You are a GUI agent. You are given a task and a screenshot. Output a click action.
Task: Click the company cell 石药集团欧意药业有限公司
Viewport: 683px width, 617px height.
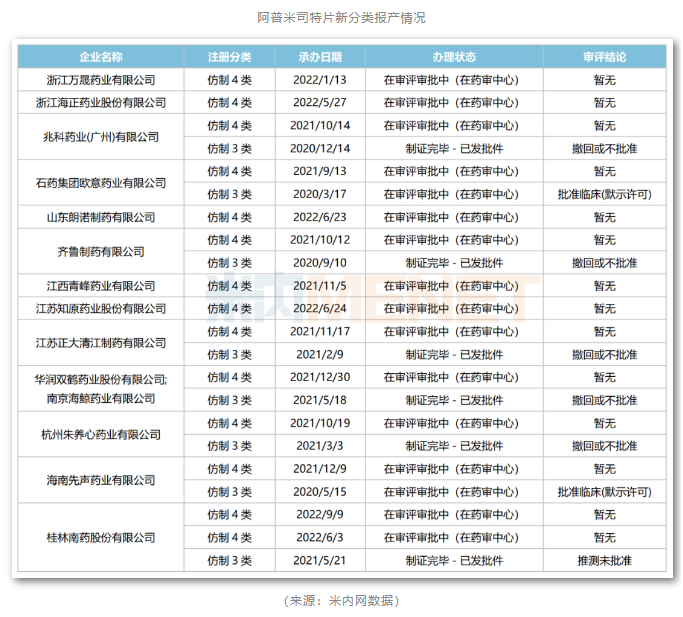(101, 183)
